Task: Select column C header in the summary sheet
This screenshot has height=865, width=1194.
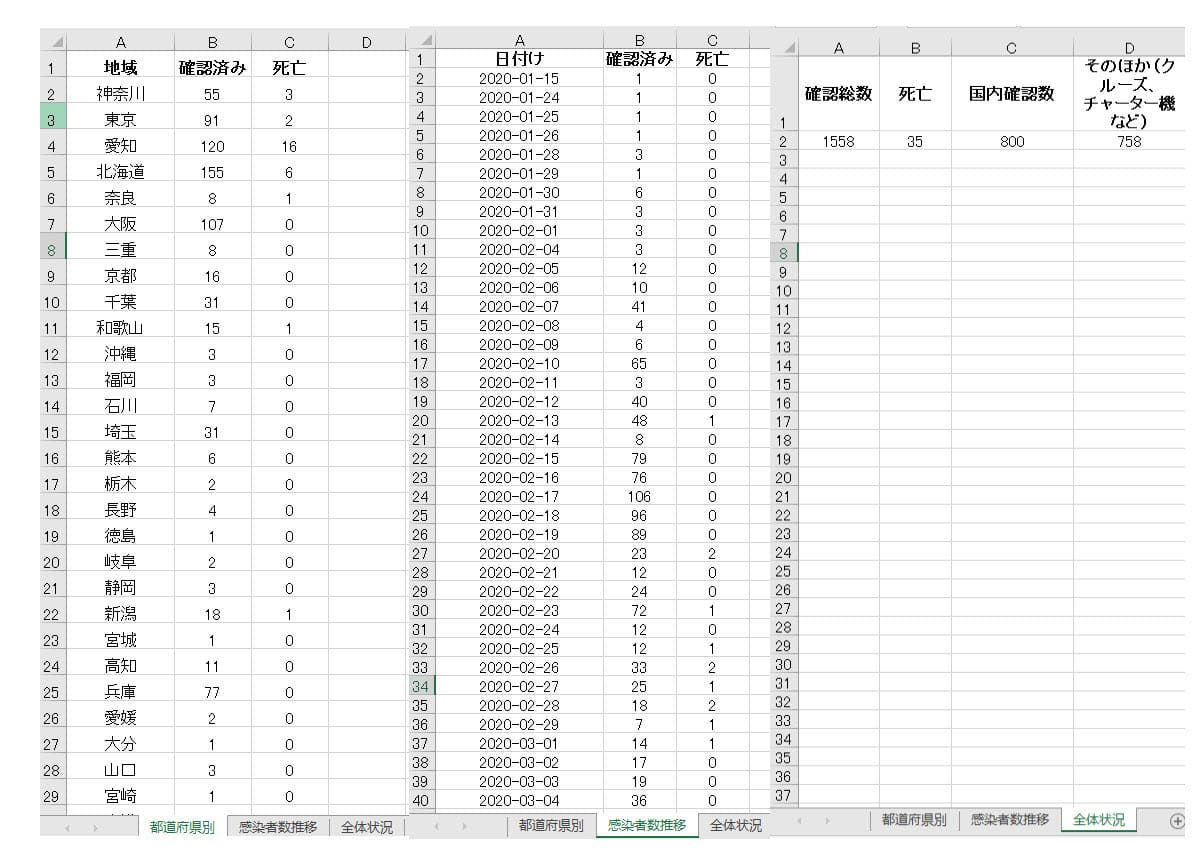Action: pyautogui.click(x=1012, y=47)
